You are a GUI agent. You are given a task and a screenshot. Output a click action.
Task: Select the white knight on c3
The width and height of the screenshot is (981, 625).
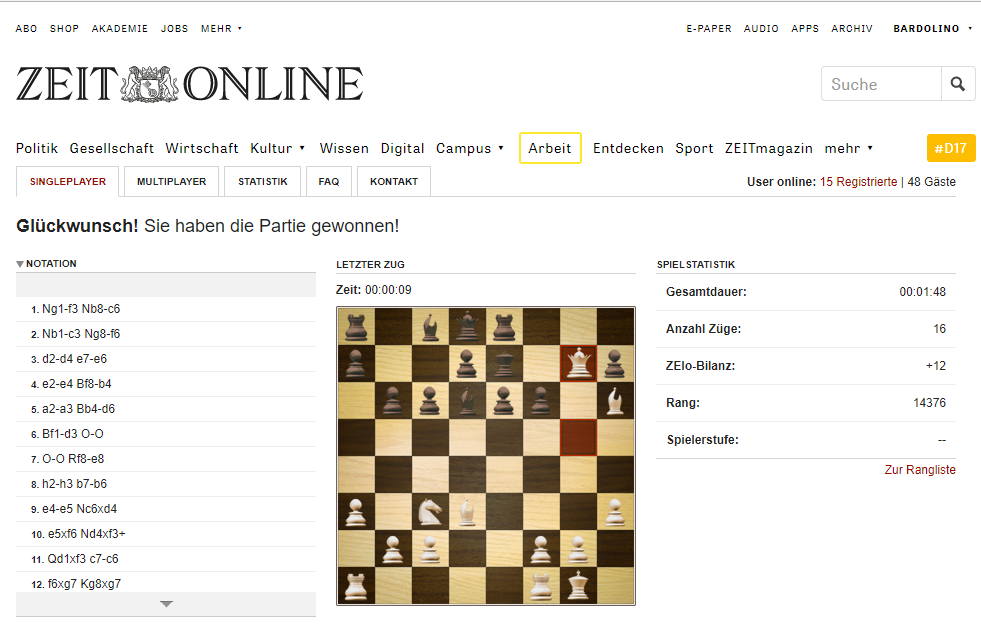pyautogui.click(x=431, y=511)
